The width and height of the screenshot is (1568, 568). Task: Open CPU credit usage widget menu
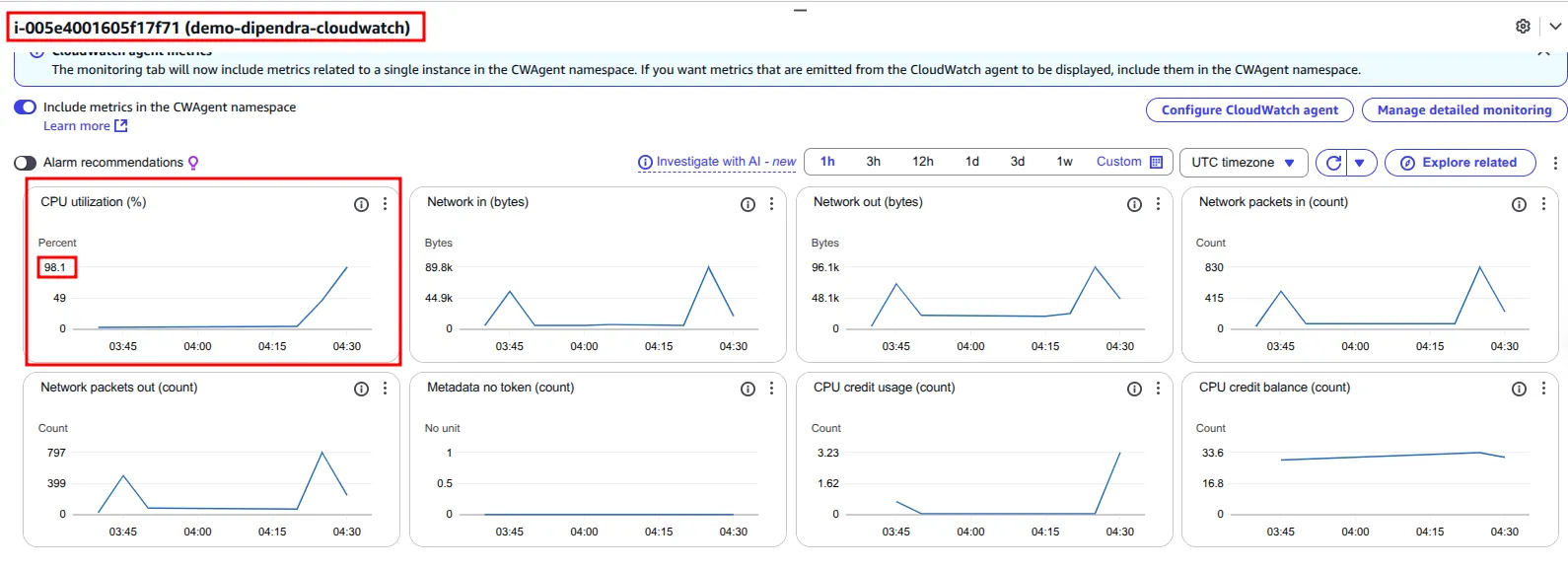[x=1158, y=390]
